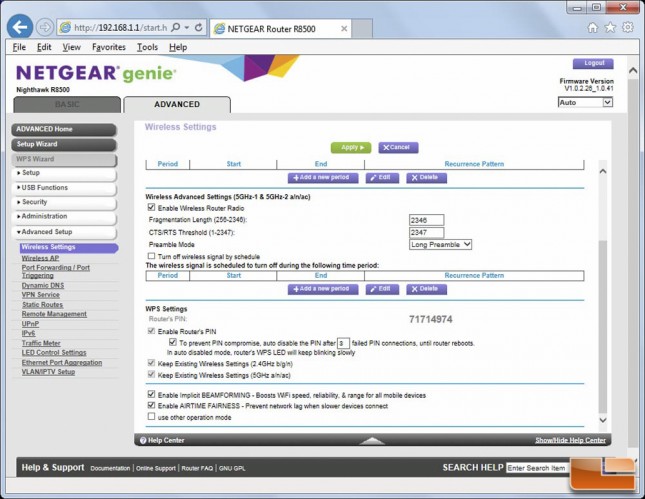The width and height of the screenshot is (645, 499).
Task: Open the Dynamic DNS page
Action: pos(43,285)
